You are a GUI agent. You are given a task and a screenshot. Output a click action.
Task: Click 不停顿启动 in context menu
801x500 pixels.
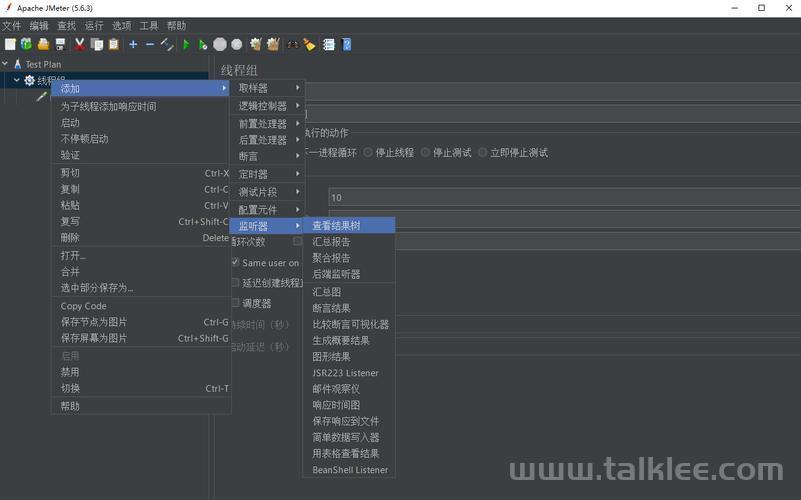point(141,138)
